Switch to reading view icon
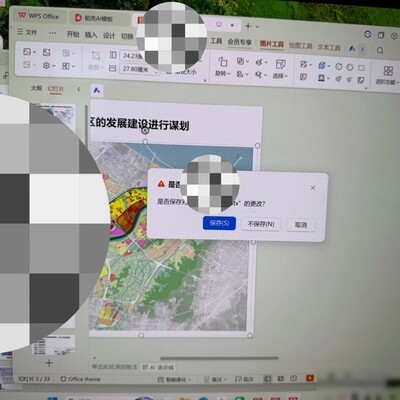The image size is (400, 400). 293,378
